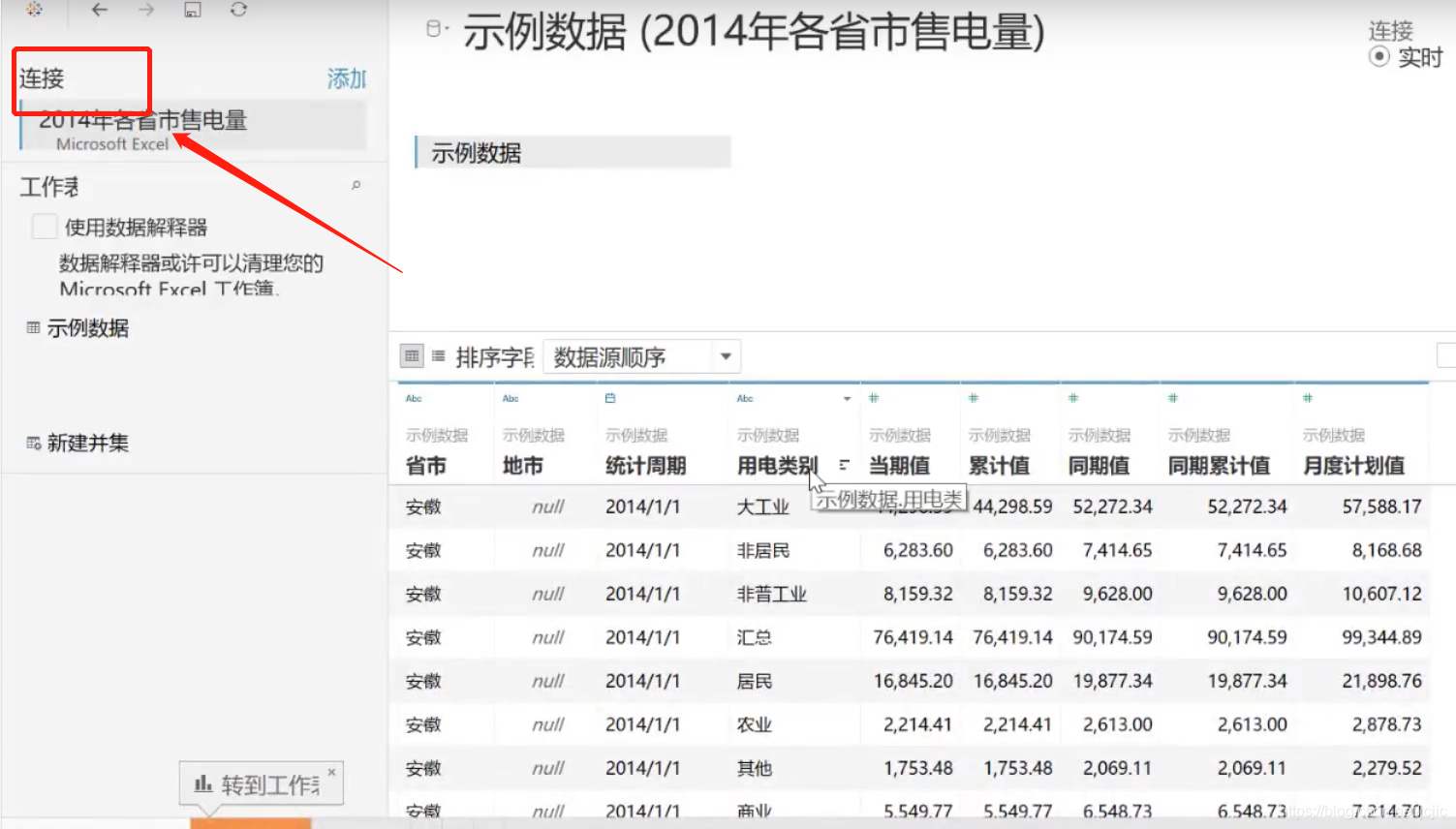This screenshot has width=1456, height=829.
Task: Go back with the left arrow
Action: 99,10
